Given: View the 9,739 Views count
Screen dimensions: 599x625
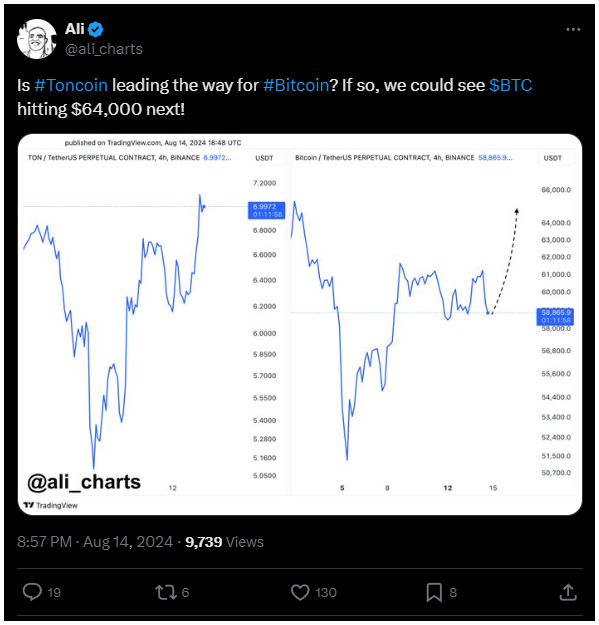Looking at the screenshot, I should click(224, 542).
